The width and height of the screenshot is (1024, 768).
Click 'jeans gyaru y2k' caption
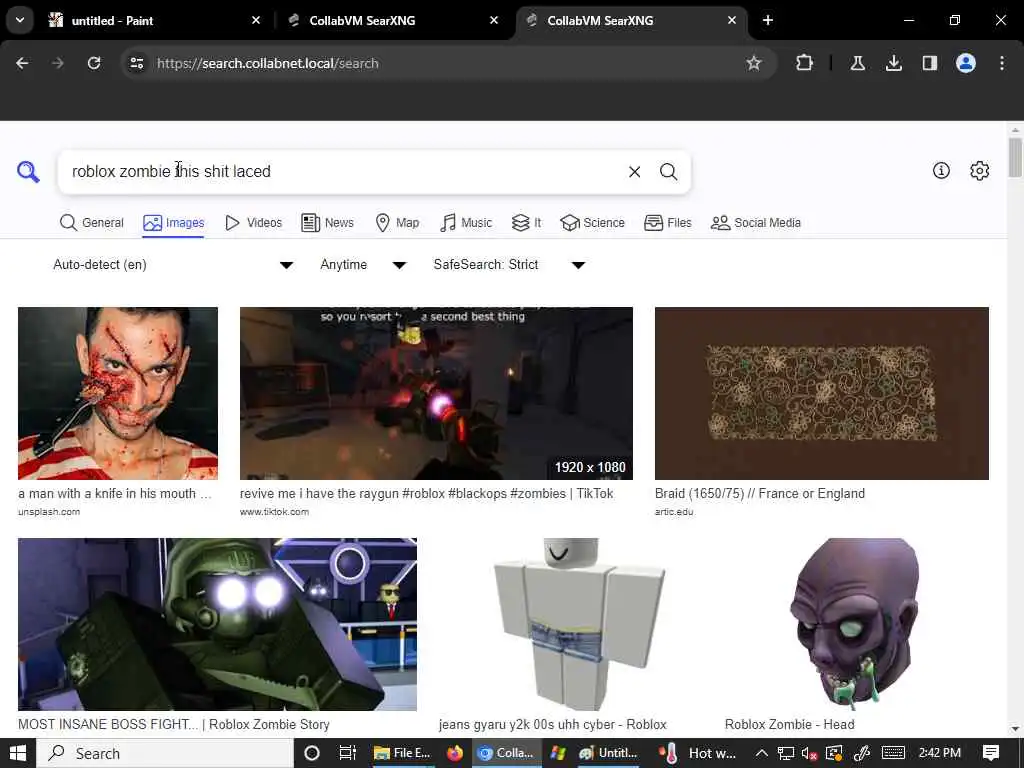[552, 724]
